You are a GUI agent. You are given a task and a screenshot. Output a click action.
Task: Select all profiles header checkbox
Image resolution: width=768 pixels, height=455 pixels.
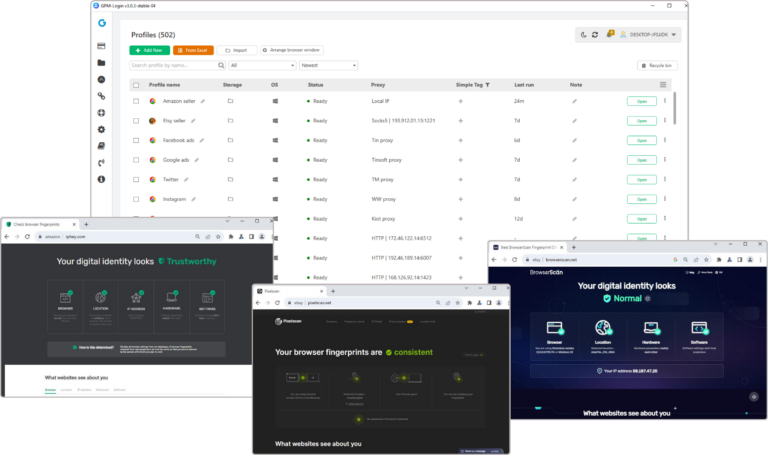pos(136,85)
